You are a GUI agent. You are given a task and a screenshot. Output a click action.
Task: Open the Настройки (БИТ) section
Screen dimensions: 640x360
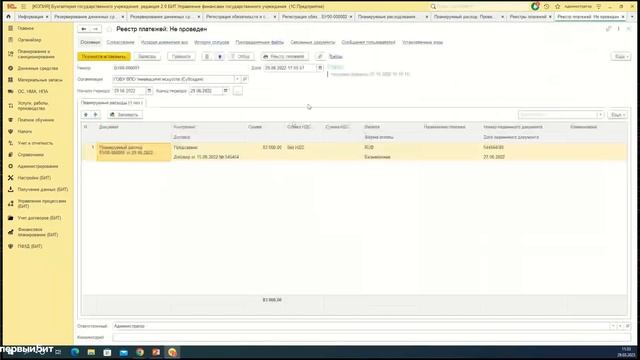coord(34,178)
